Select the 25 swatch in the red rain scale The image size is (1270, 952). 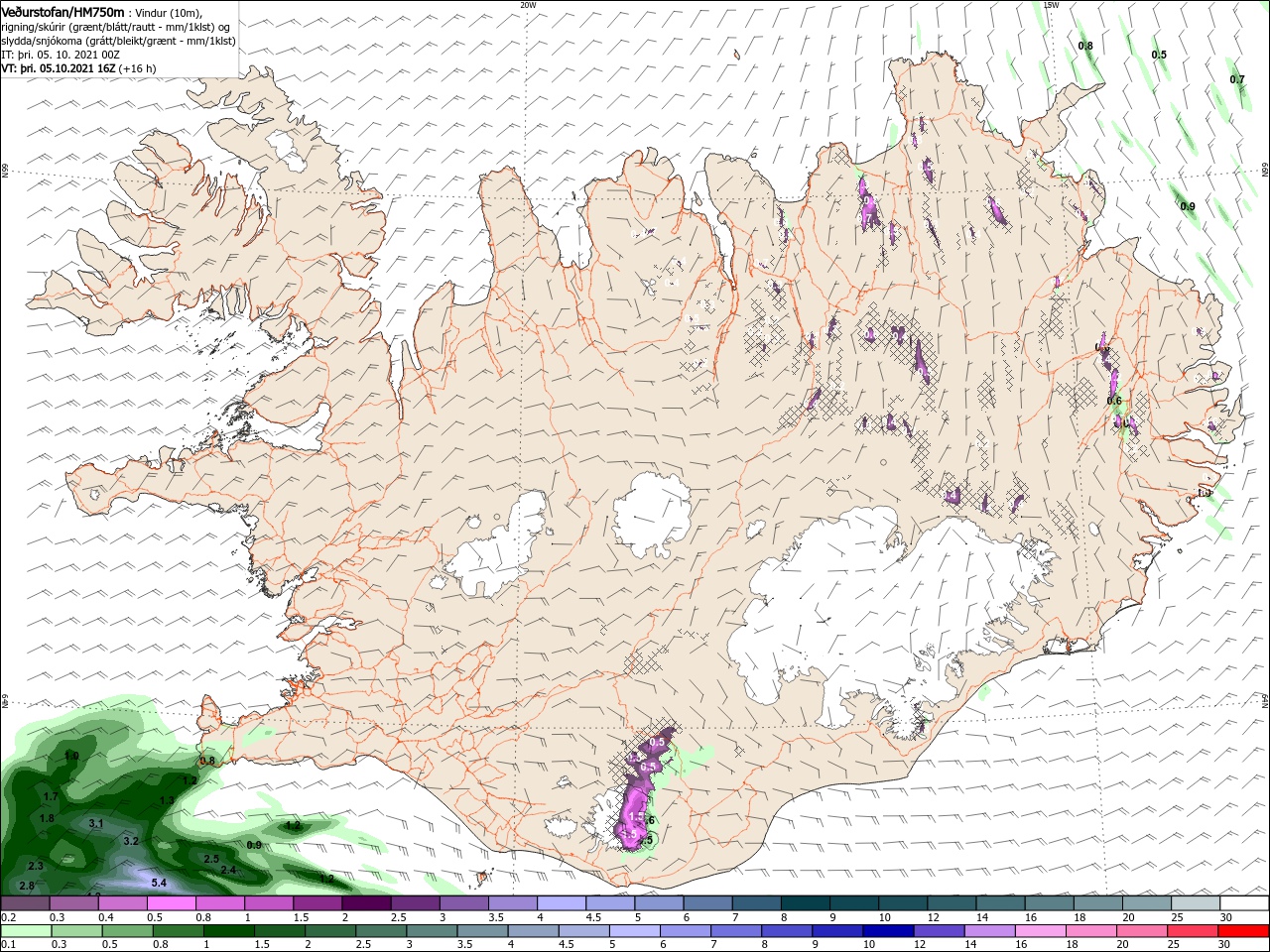[1193, 931]
